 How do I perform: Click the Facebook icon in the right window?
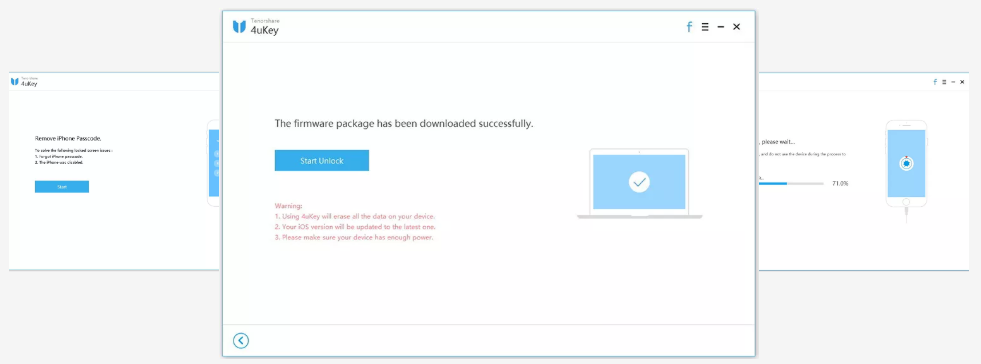pos(935,82)
